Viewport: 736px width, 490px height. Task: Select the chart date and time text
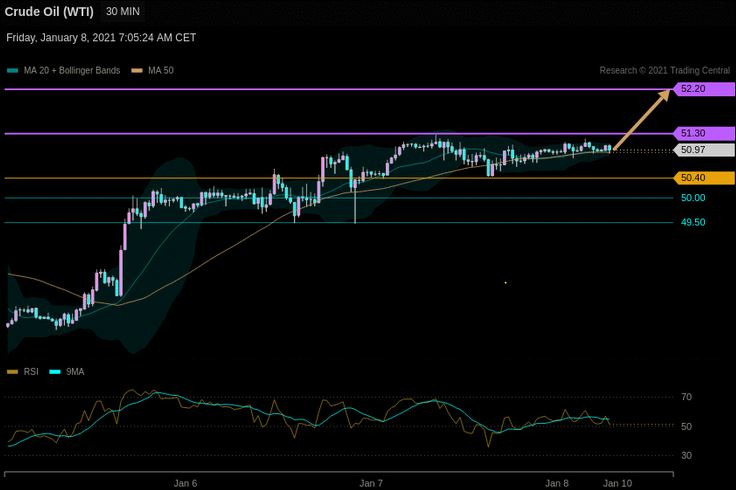pos(101,38)
